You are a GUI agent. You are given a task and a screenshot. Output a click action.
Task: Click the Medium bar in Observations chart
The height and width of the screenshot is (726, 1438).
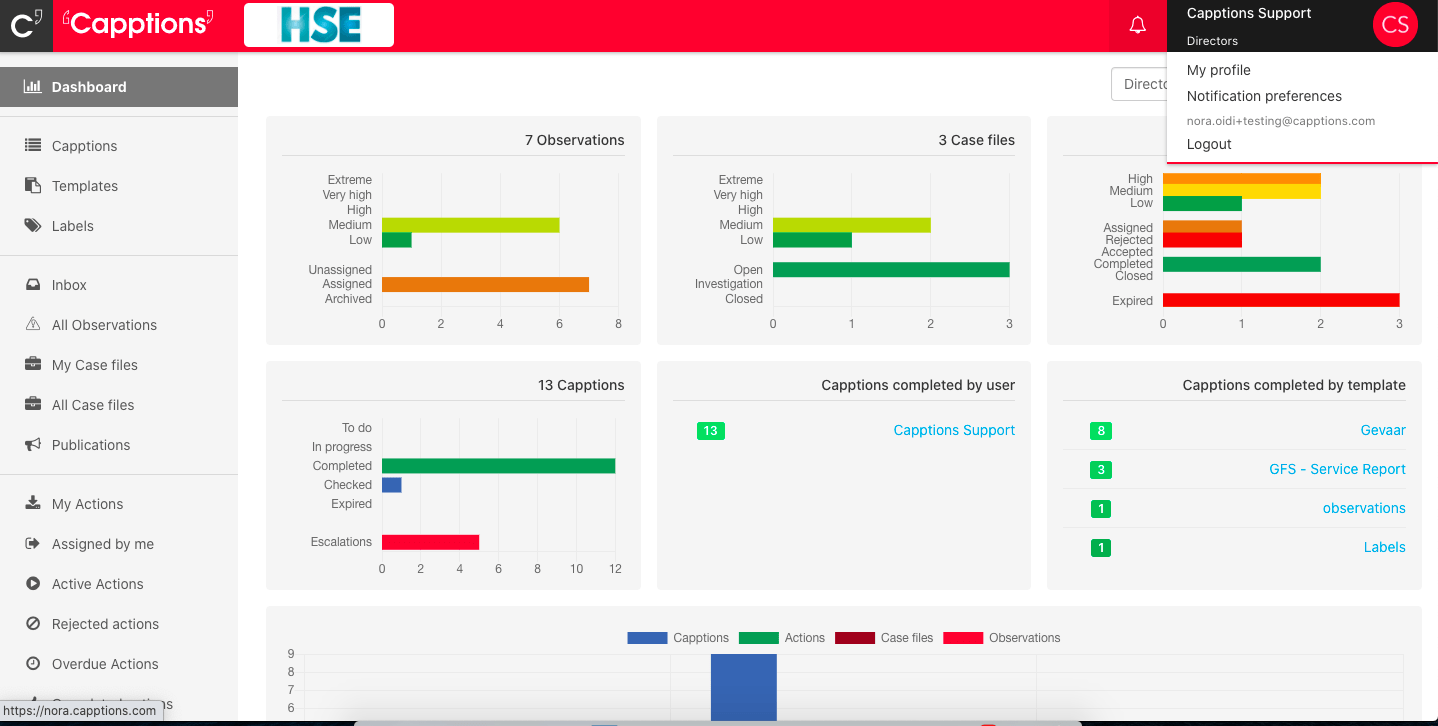click(471, 225)
